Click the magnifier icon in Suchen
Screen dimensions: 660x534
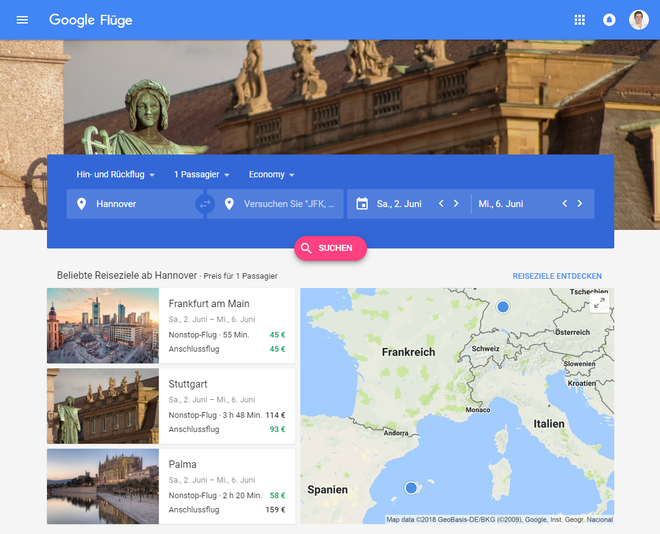click(306, 248)
